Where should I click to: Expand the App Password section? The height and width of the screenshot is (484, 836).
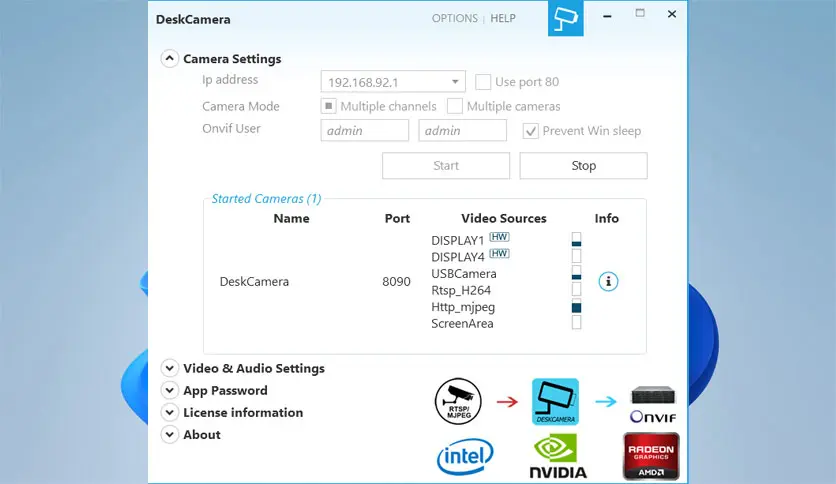click(170, 390)
